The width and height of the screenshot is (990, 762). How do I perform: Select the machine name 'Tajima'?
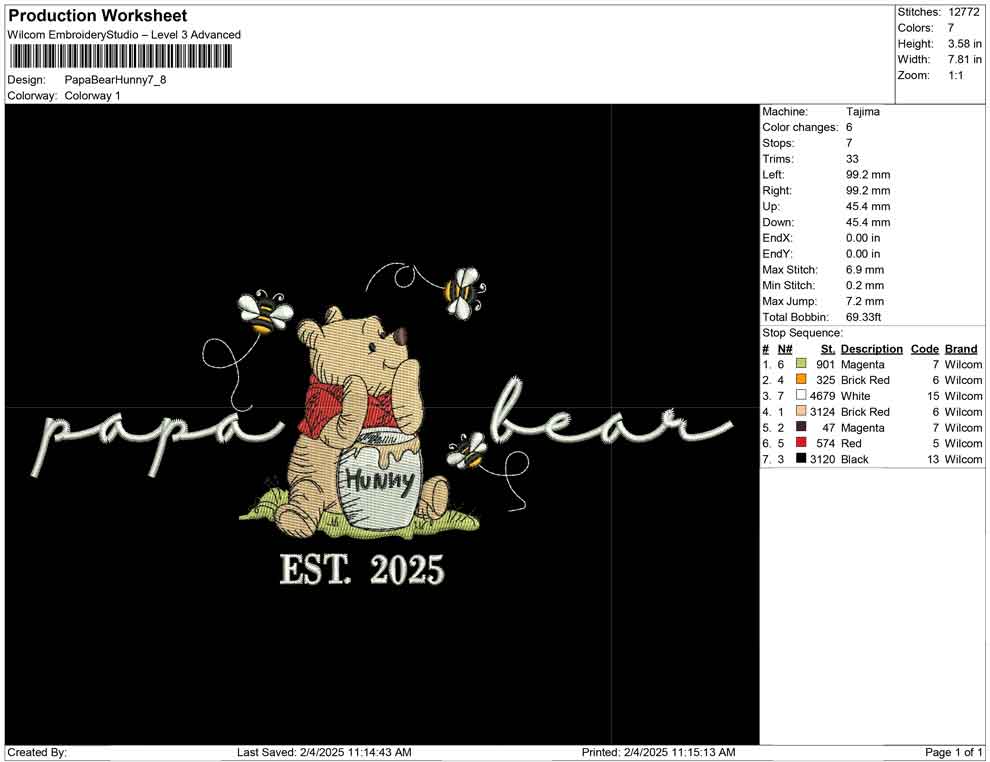point(862,112)
